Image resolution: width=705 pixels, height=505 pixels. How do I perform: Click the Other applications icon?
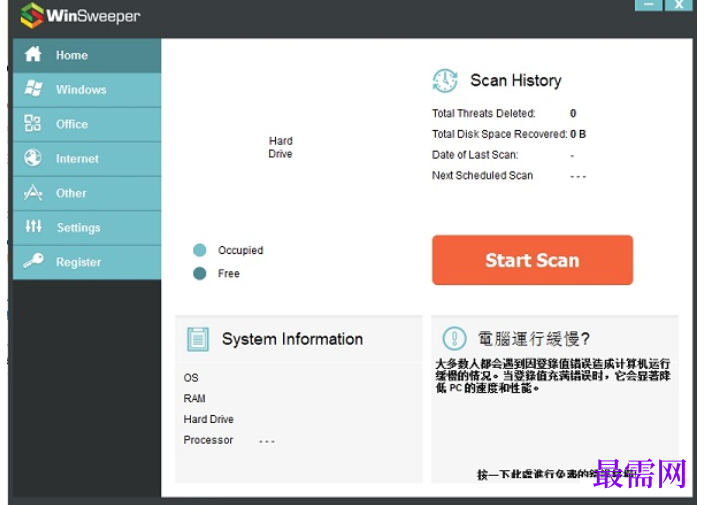coord(33,192)
